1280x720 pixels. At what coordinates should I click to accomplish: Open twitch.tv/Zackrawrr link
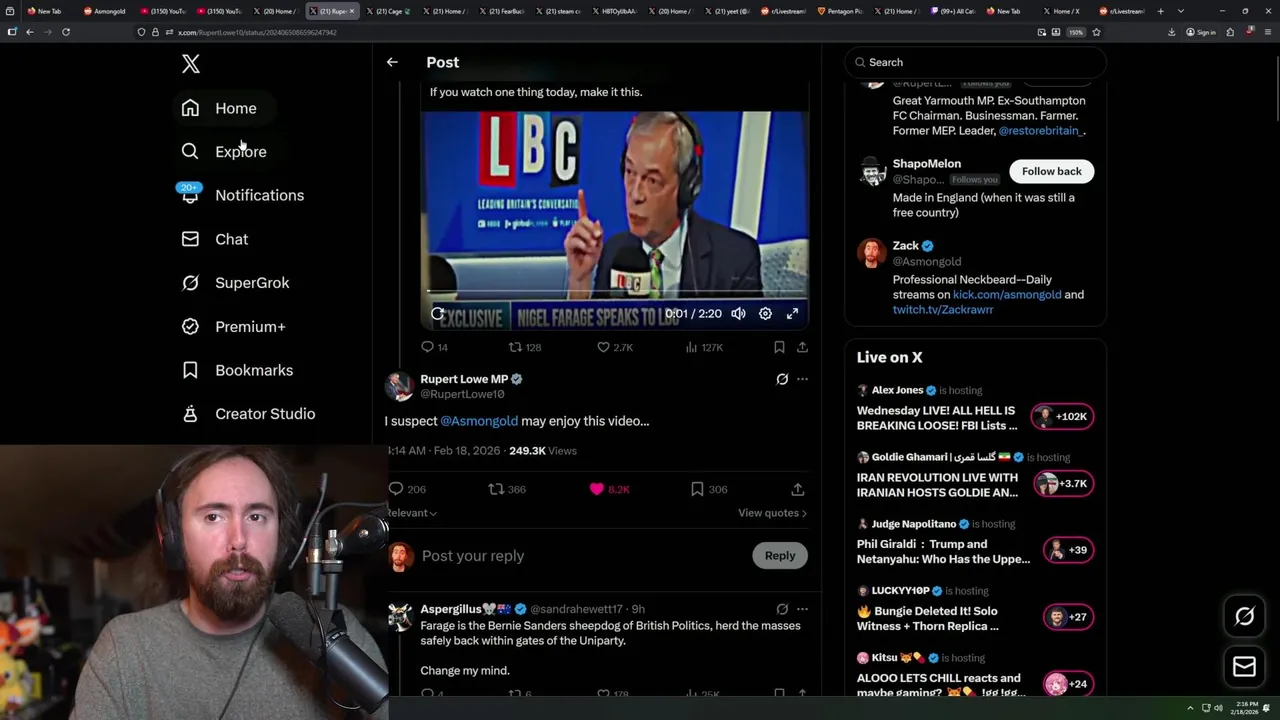click(x=943, y=310)
